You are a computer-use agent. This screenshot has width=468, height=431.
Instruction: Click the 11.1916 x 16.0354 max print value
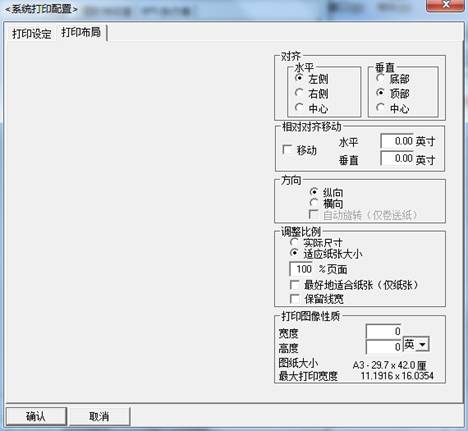pos(397,376)
